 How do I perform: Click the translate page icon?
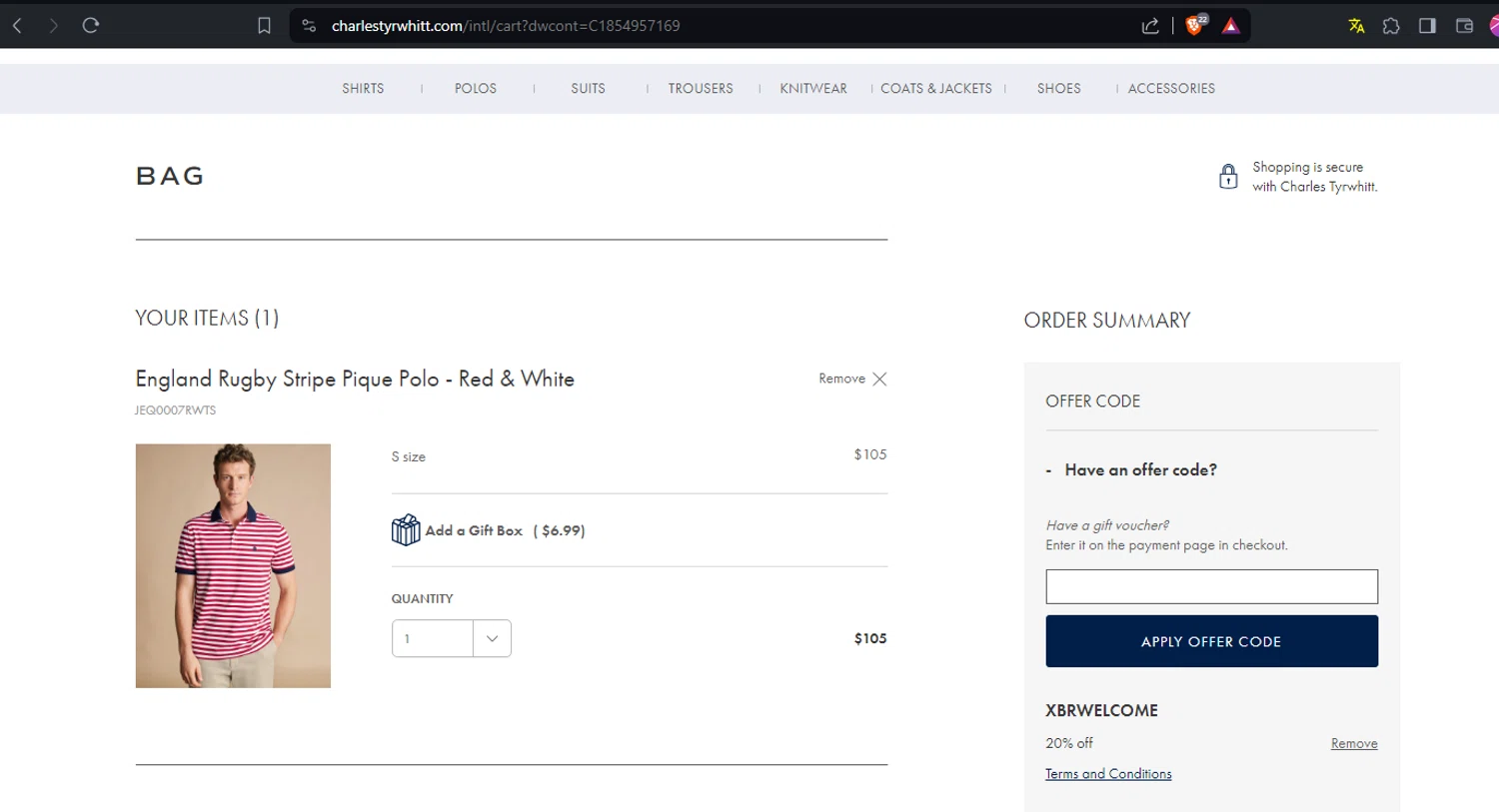1356,26
